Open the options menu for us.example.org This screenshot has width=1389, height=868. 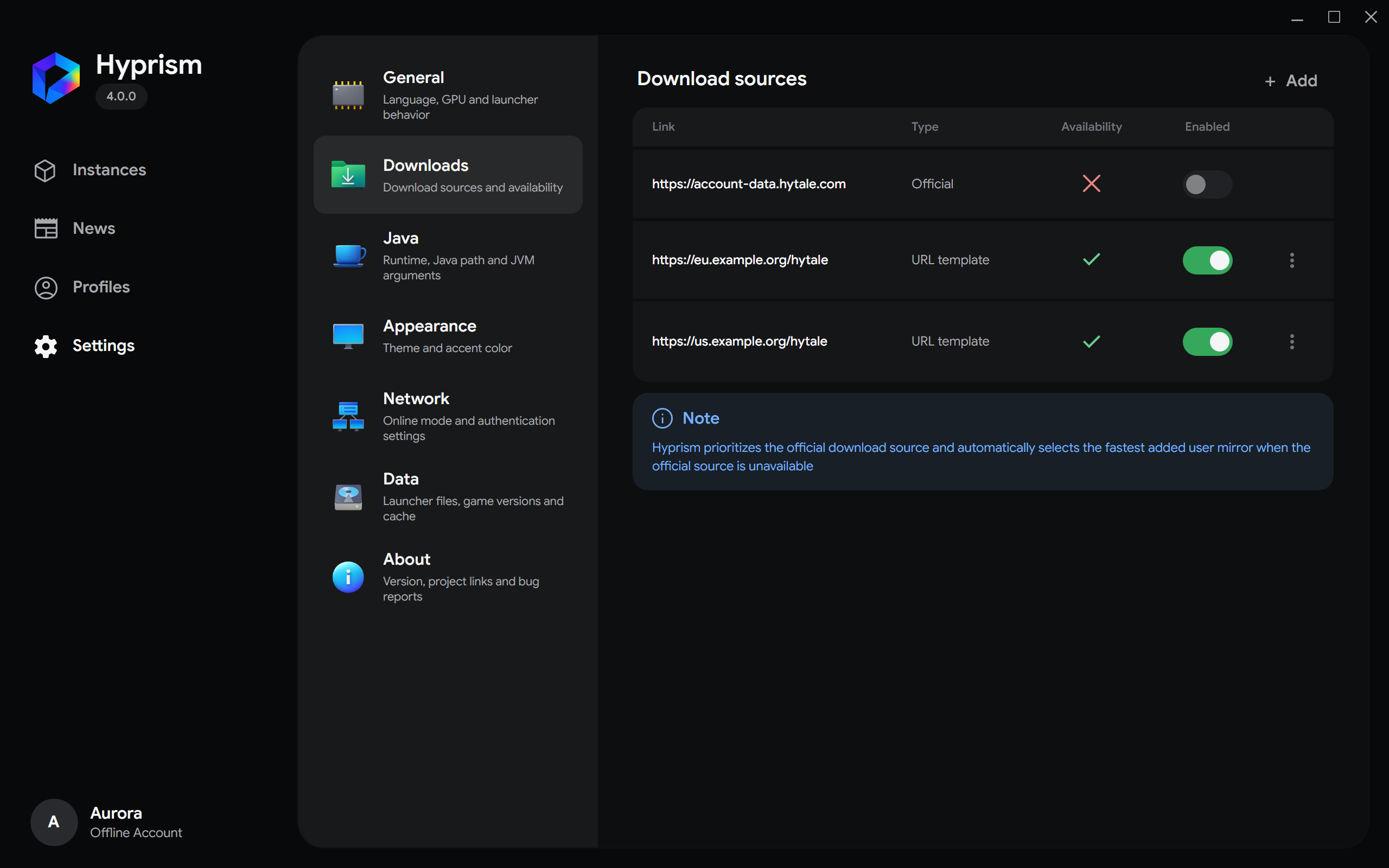pyautogui.click(x=1291, y=342)
